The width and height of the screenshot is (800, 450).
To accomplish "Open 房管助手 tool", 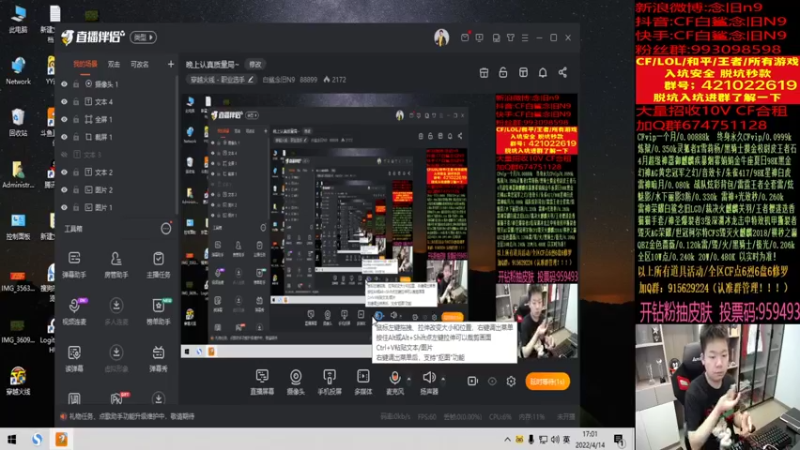I will [x=116, y=264].
